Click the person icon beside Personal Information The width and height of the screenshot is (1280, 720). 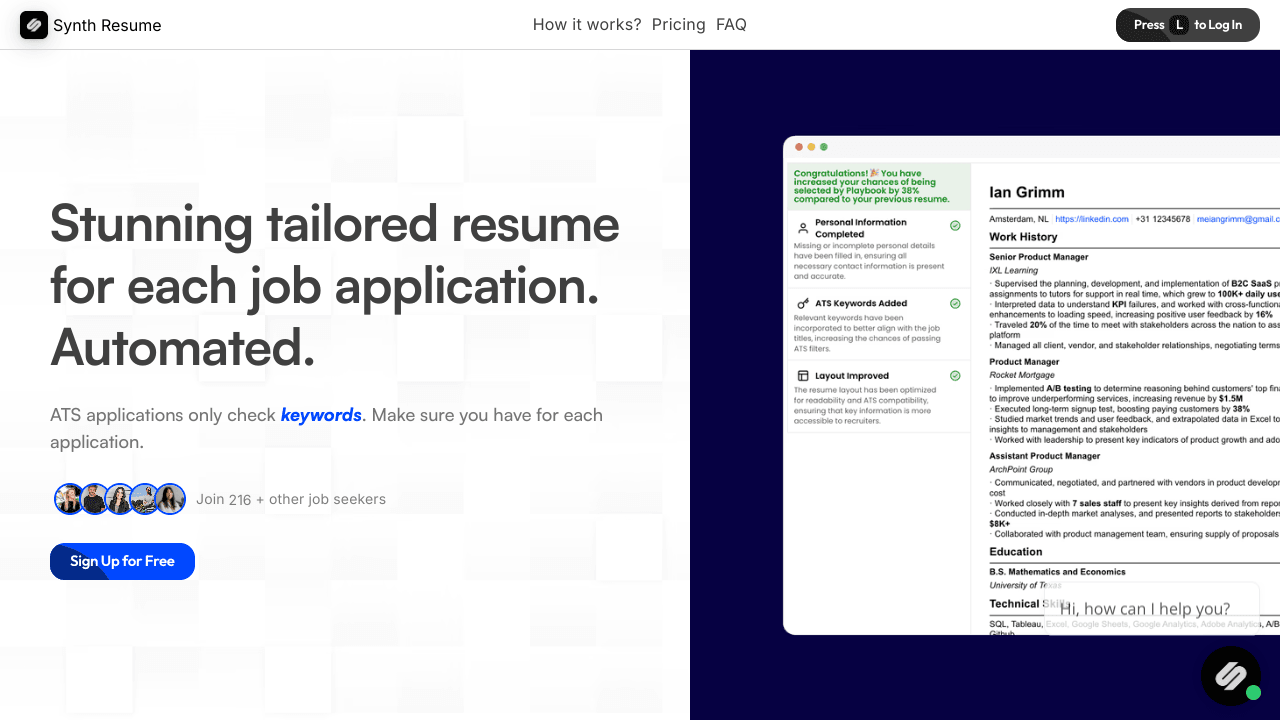pos(803,228)
